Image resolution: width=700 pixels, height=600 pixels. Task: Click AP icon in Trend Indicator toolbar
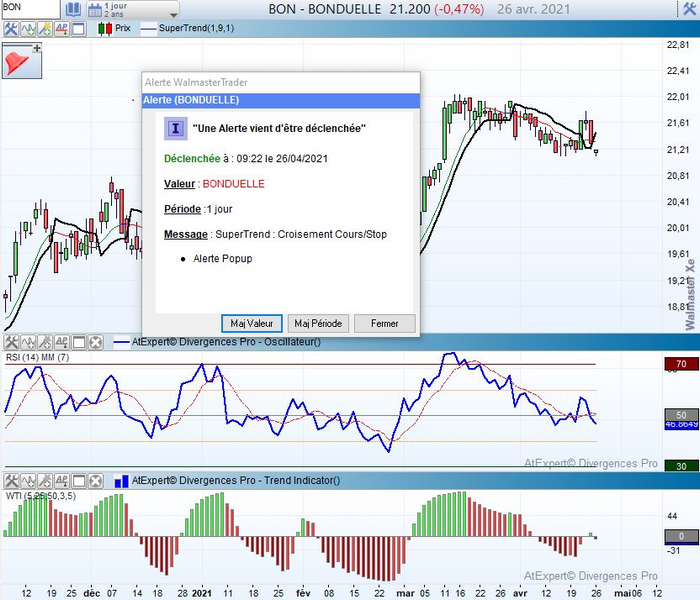[x=62, y=481]
